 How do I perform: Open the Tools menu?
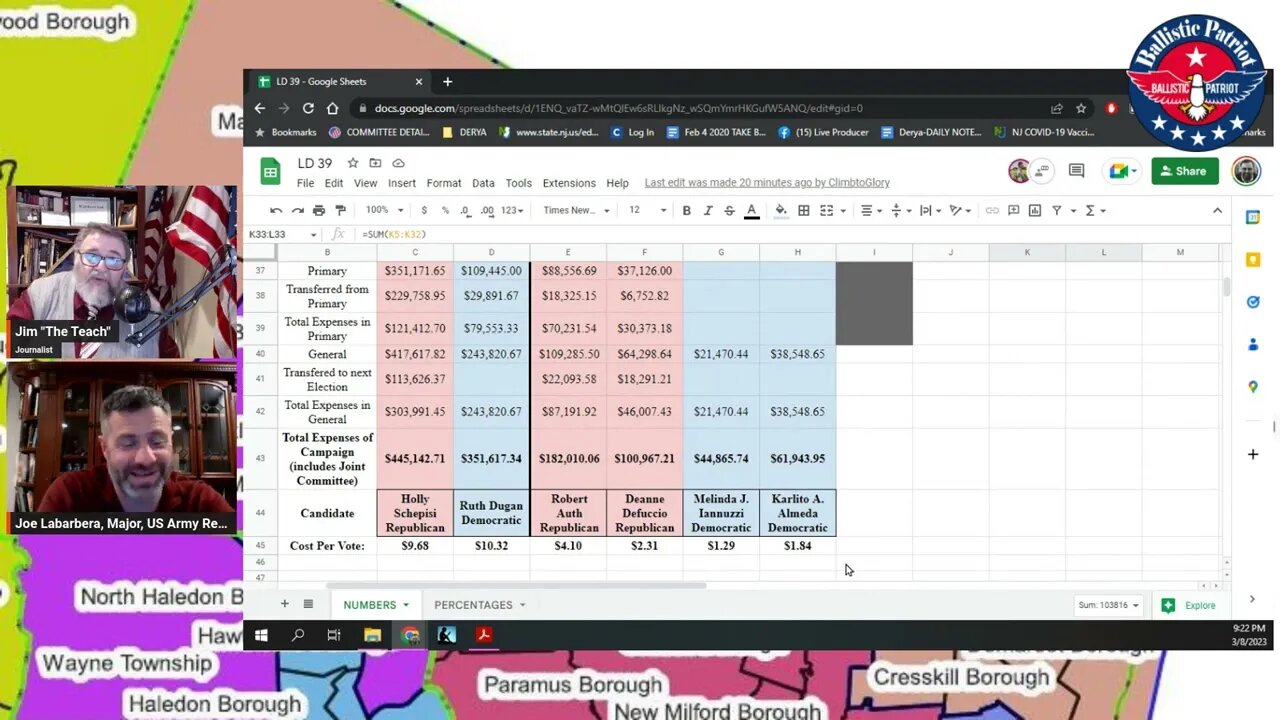(518, 183)
